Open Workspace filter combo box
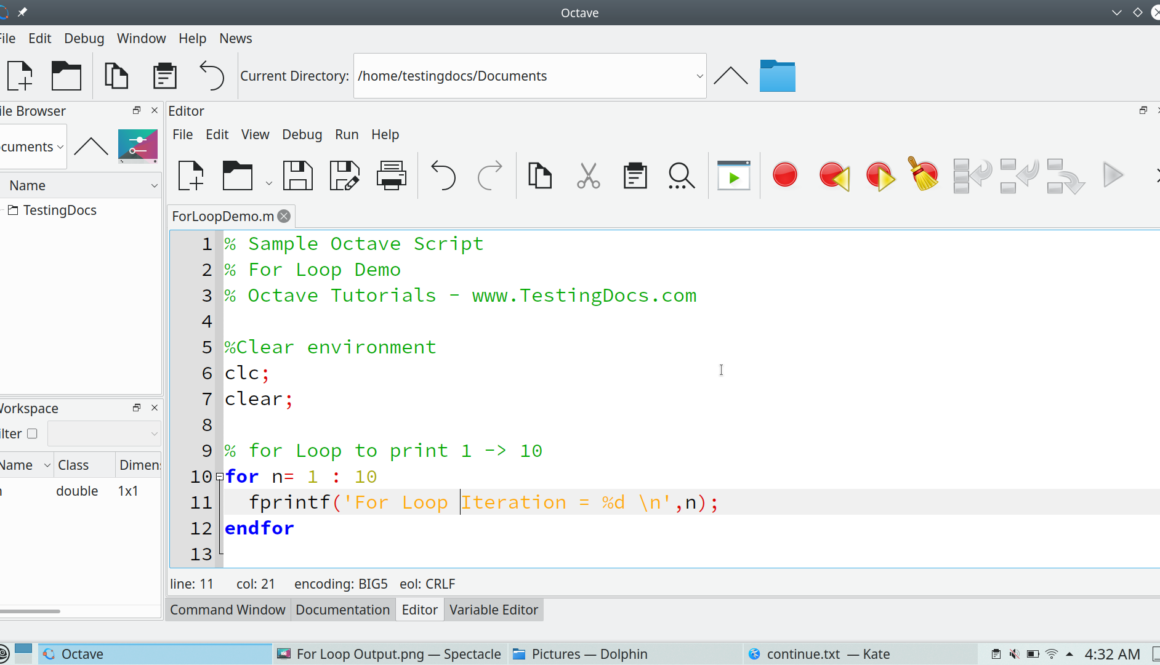1160x665 pixels. click(104, 433)
